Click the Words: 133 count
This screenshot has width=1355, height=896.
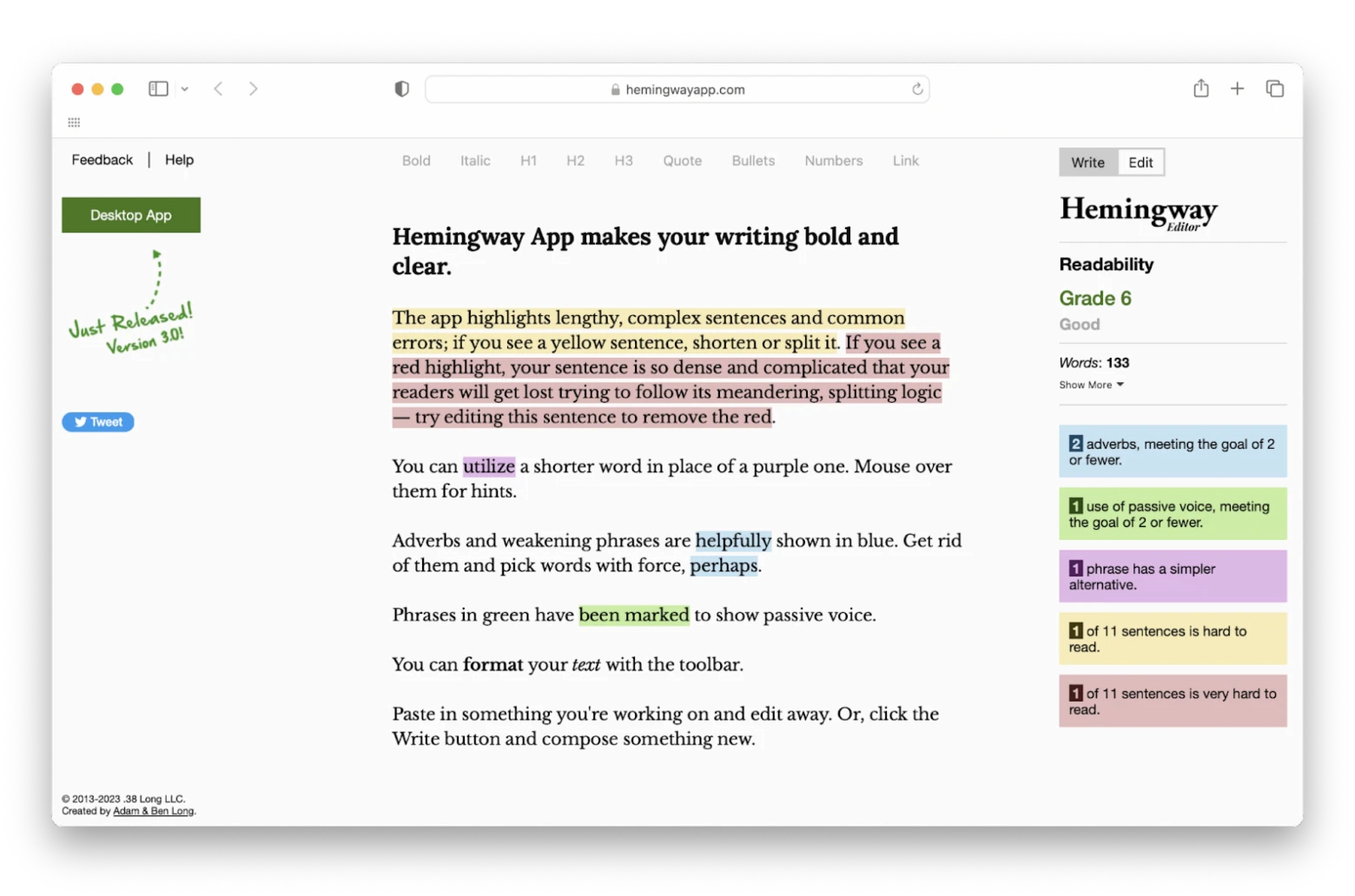point(1094,363)
